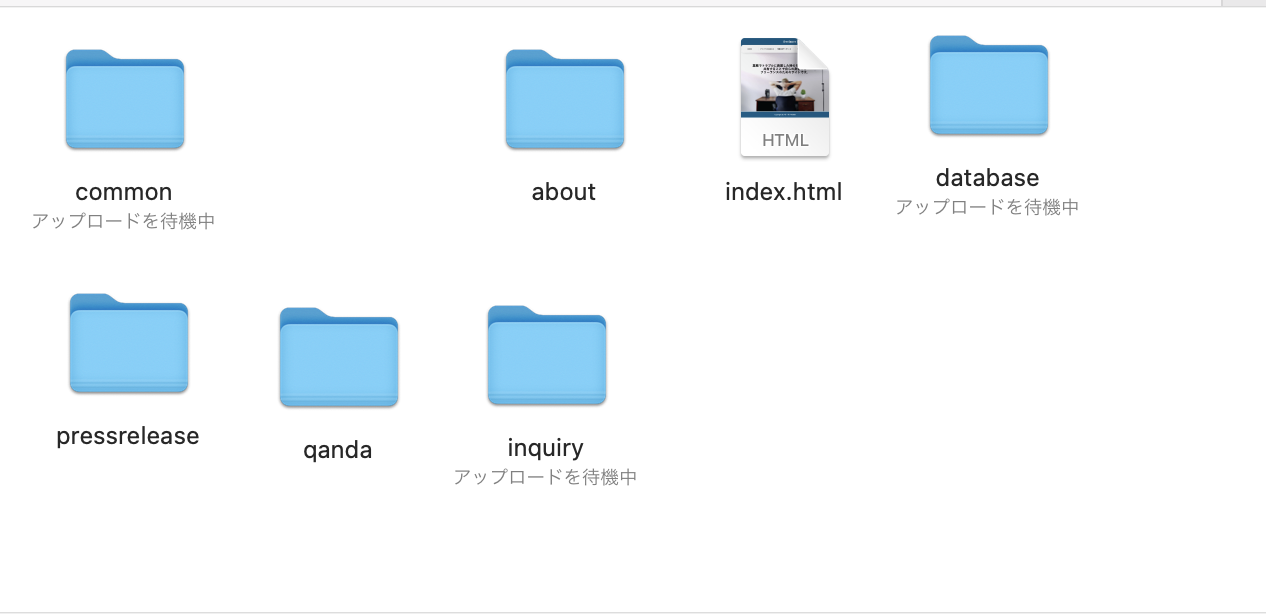This screenshot has width=1266, height=616.
Task: Click the "pressrelease" folder name label
Action: 128,436
